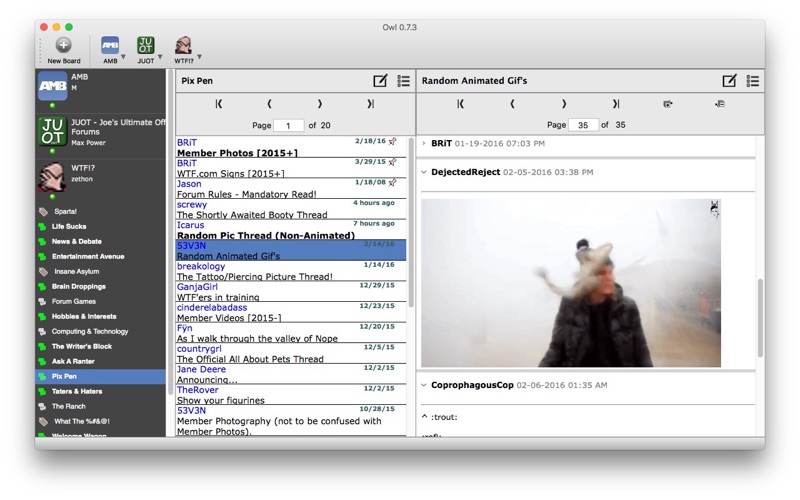
Task: Edit the thread page number field showing 35
Action: [x=583, y=125]
